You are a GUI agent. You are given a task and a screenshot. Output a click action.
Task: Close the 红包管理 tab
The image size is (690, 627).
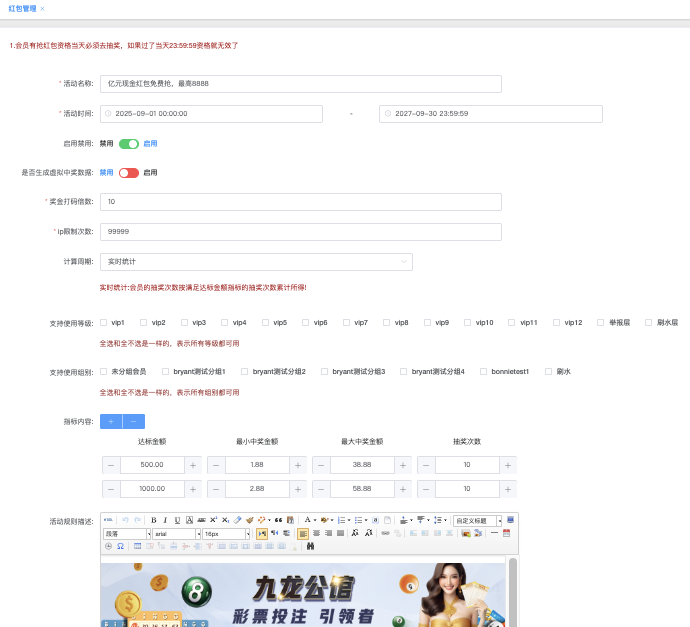click(x=42, y=8)
